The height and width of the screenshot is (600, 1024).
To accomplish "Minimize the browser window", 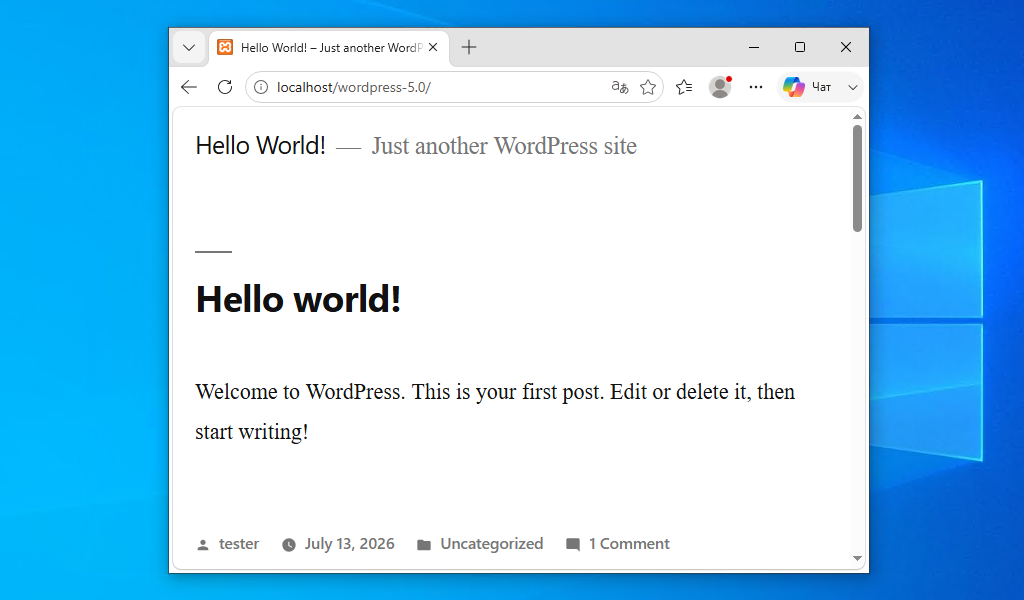I will (754, 47).
